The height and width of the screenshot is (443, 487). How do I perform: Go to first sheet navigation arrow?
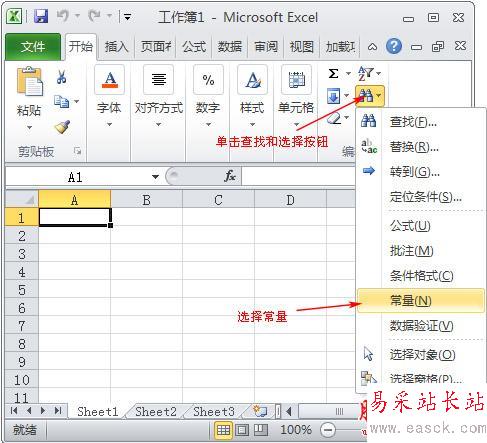point(14,411)
